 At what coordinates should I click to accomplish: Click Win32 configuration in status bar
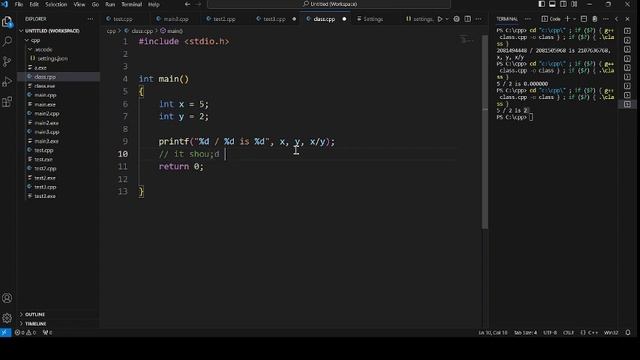click(x=611, y=333)
